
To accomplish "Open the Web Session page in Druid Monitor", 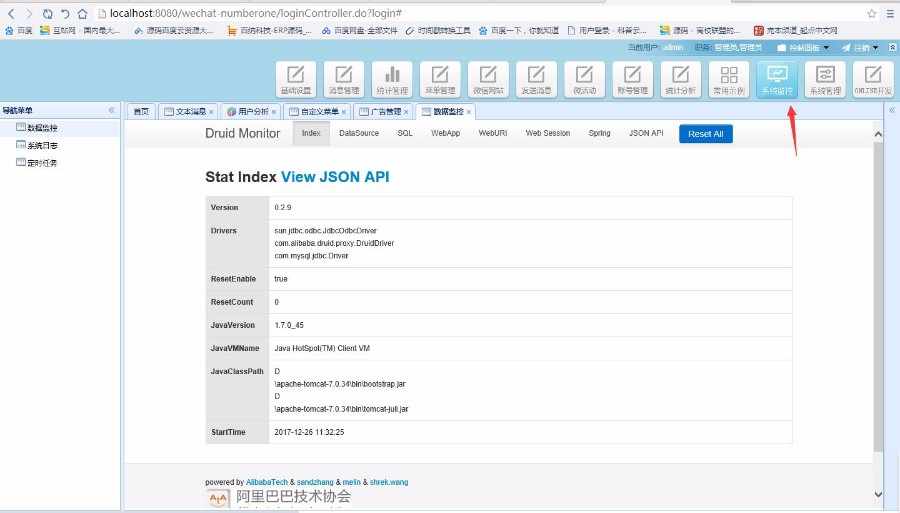I will click(x=548, y=133).
